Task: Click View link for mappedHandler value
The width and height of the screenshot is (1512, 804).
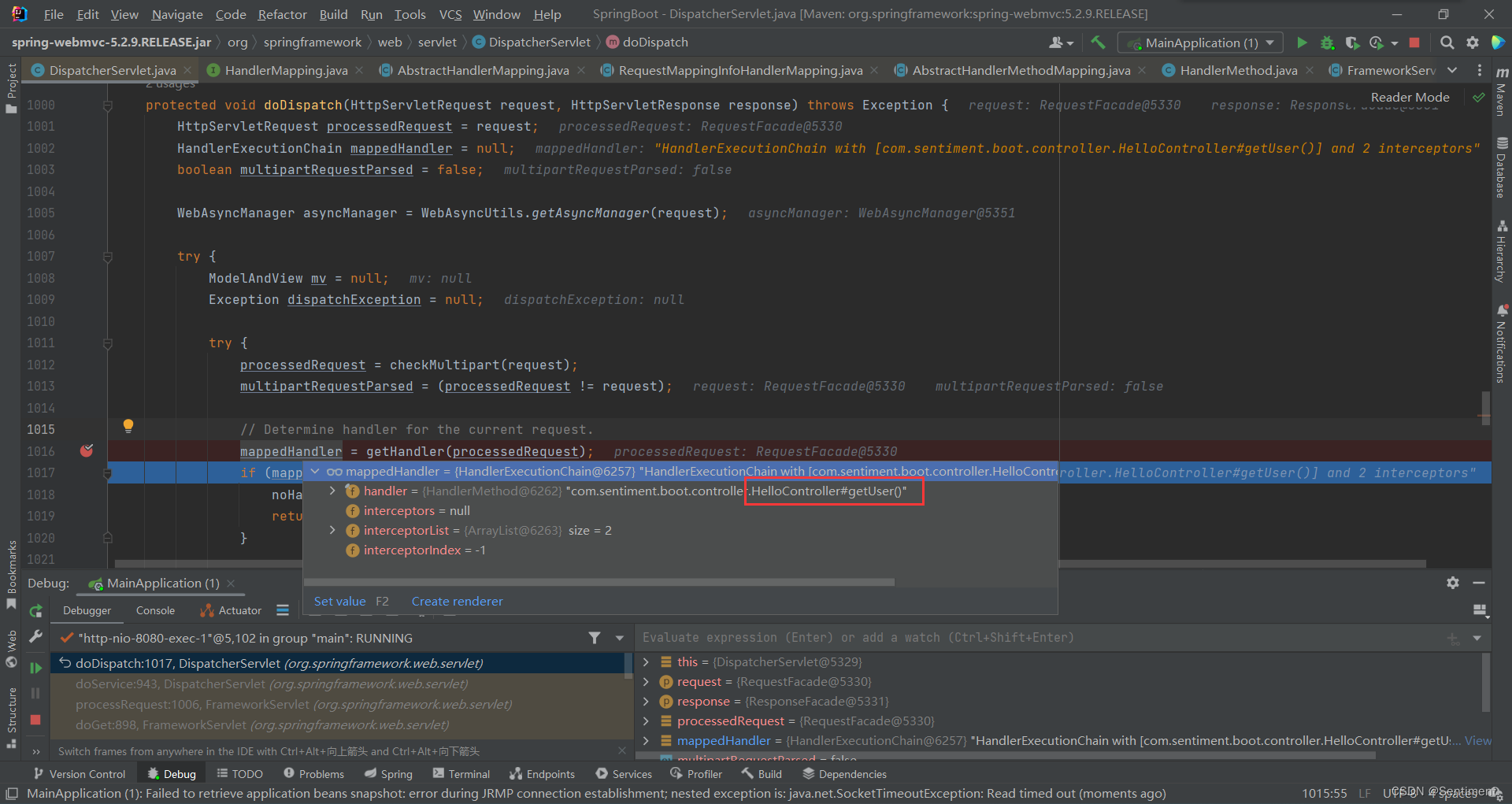Action: coord(1477,740)
